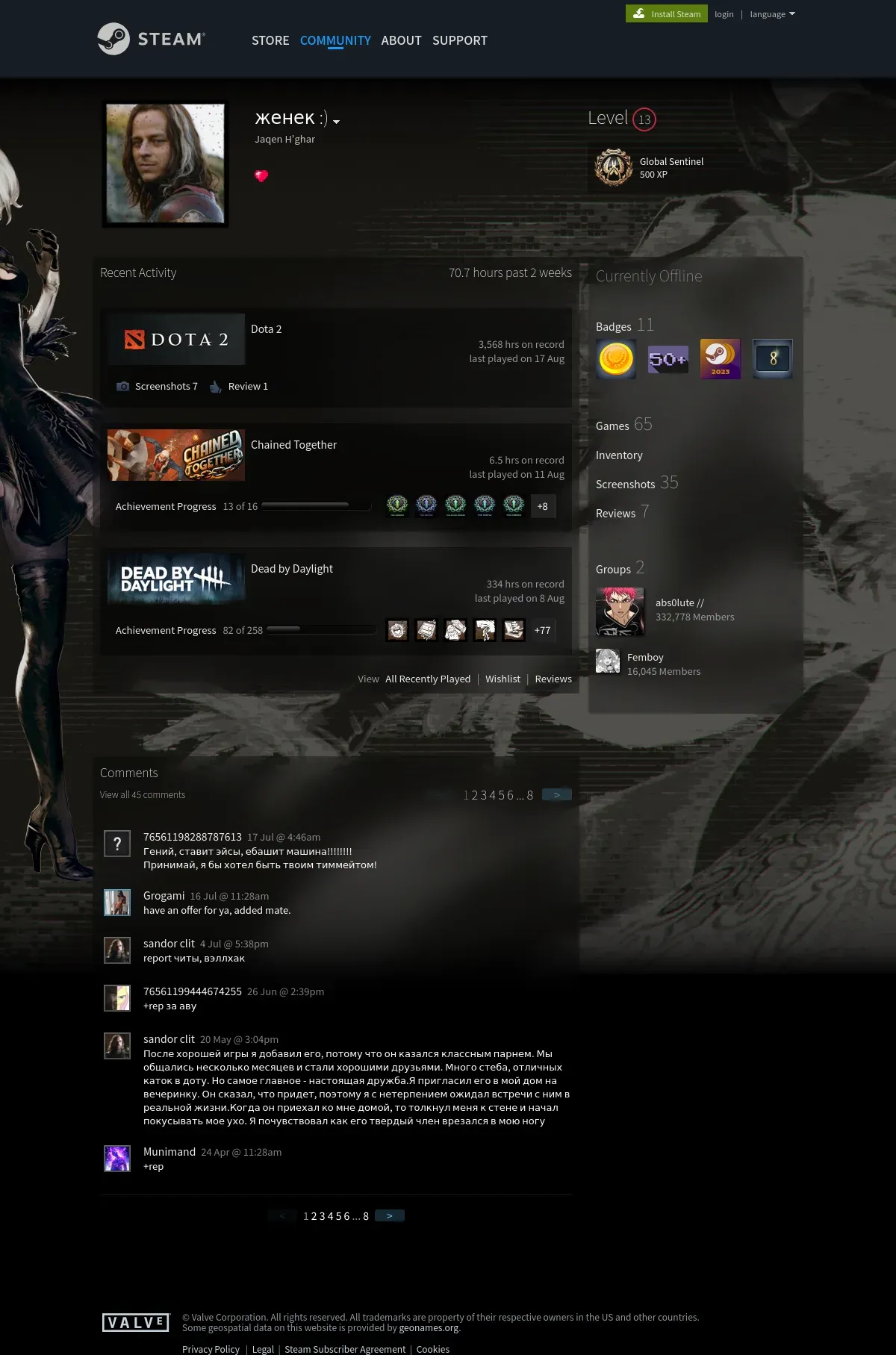
Task: Open the Cookies footer link
Action: point(433,1349)
